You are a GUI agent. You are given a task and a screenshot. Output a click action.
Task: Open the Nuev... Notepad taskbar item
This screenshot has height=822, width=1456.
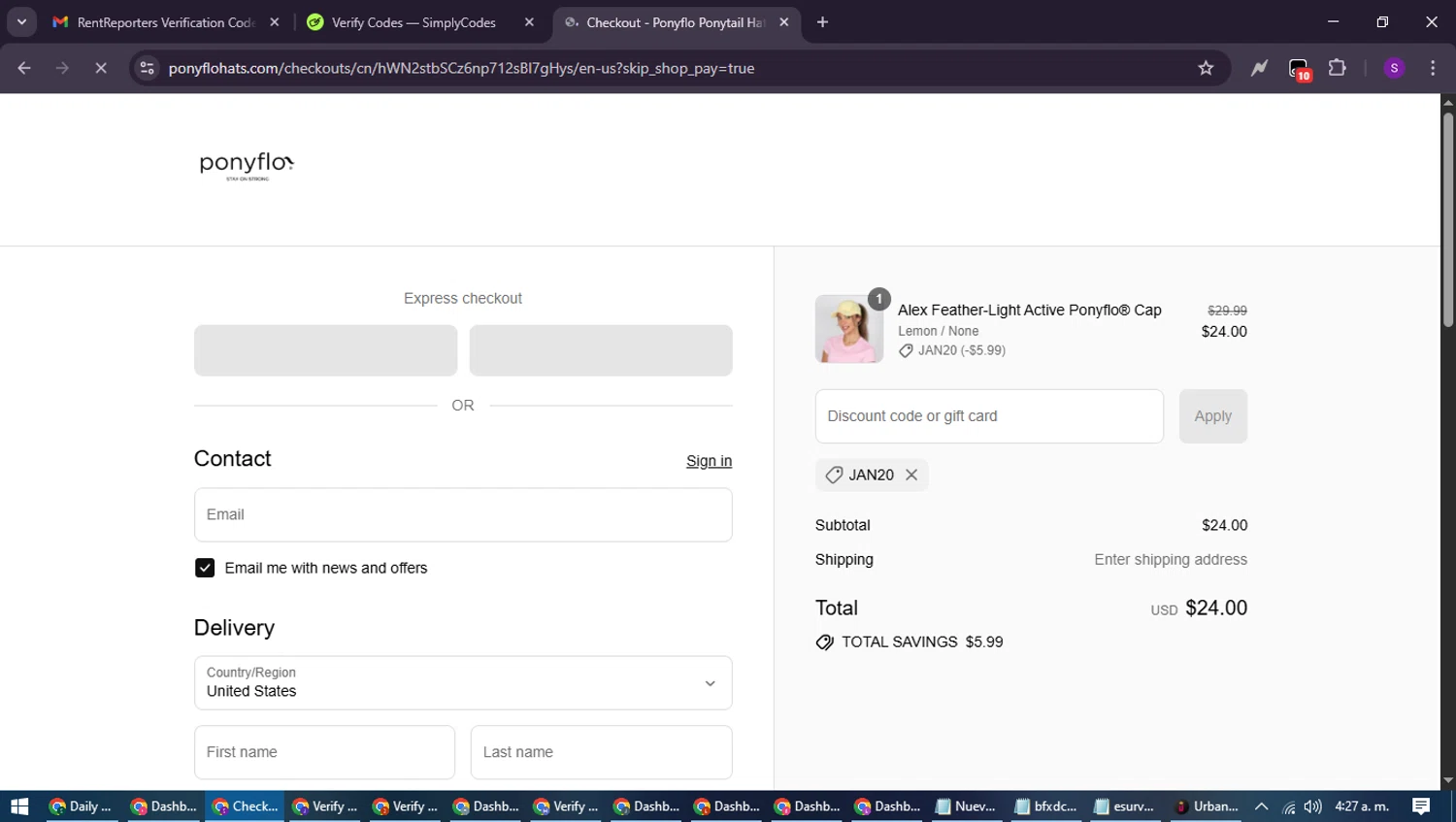coord(966,806)
